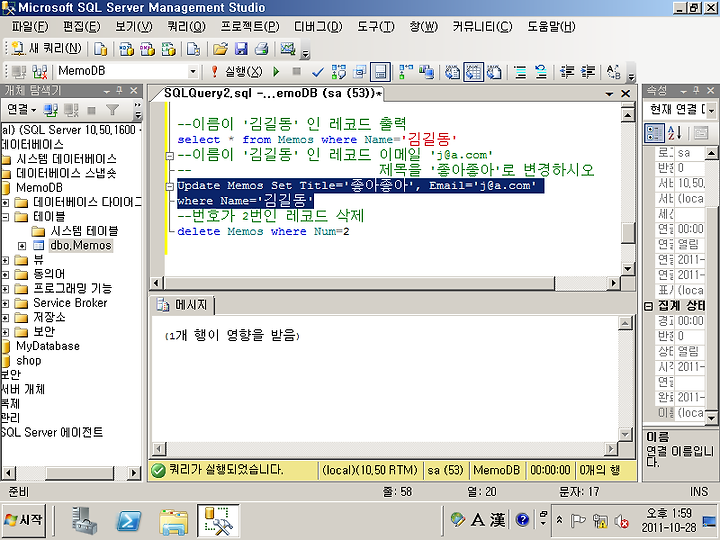The image size is (720, 540).
Task: Click the Print icon in the toolbar
Action: pyautogui.click(x=262, y=49)
